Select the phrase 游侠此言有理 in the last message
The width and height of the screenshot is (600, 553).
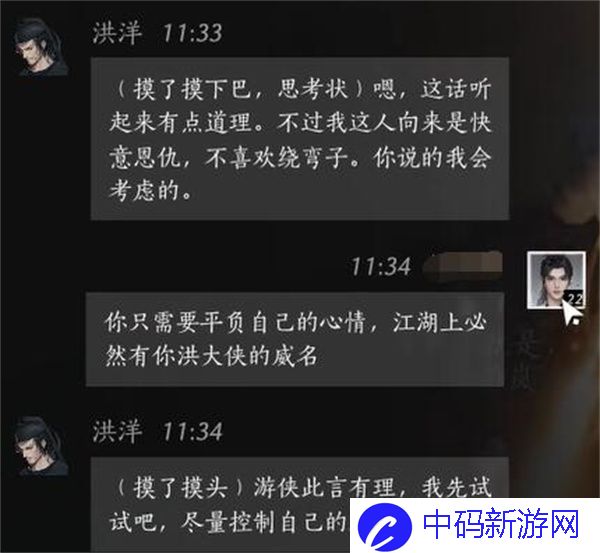[x=324, y=488]
